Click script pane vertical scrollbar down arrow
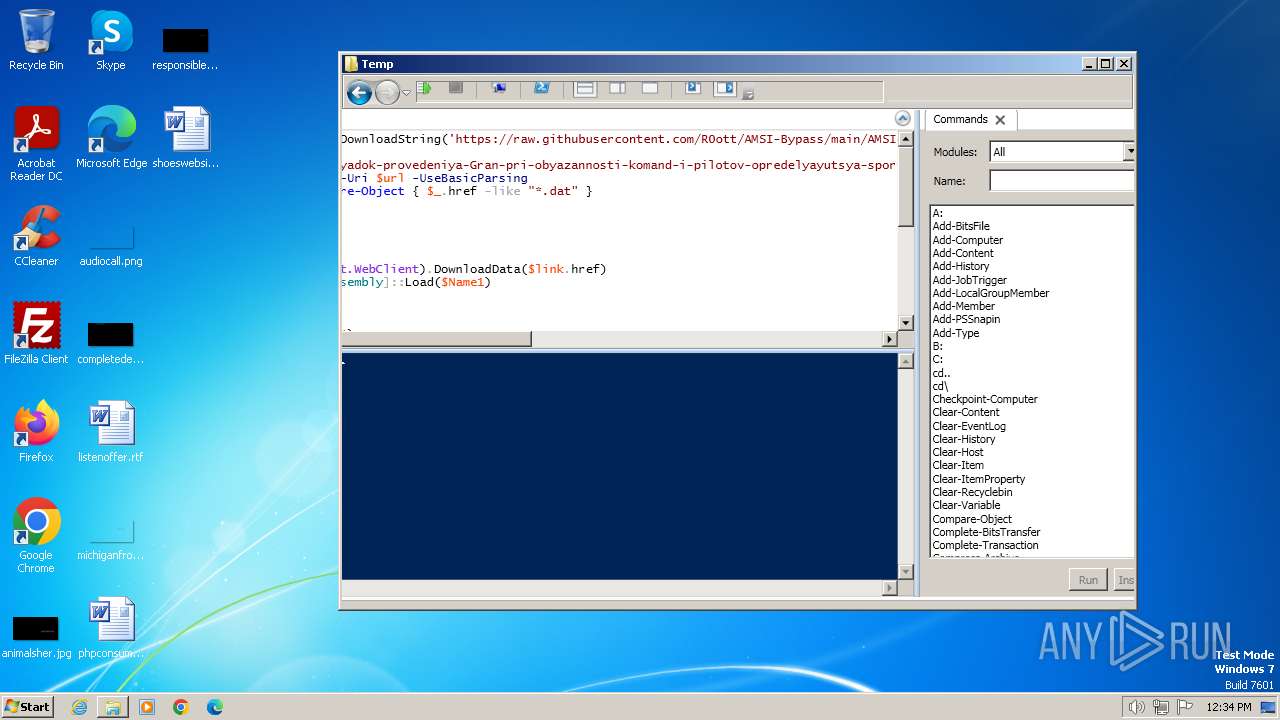The height and width of the screenshot is (720, 1280). [x=906, y=323]
